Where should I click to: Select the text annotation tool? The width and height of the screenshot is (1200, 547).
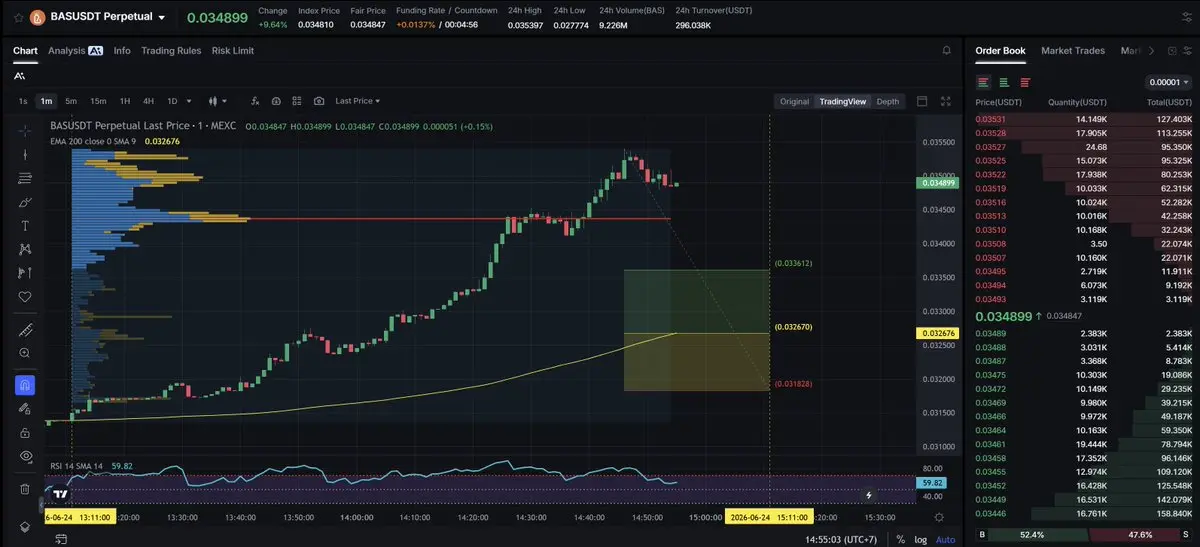coord(25,225)
